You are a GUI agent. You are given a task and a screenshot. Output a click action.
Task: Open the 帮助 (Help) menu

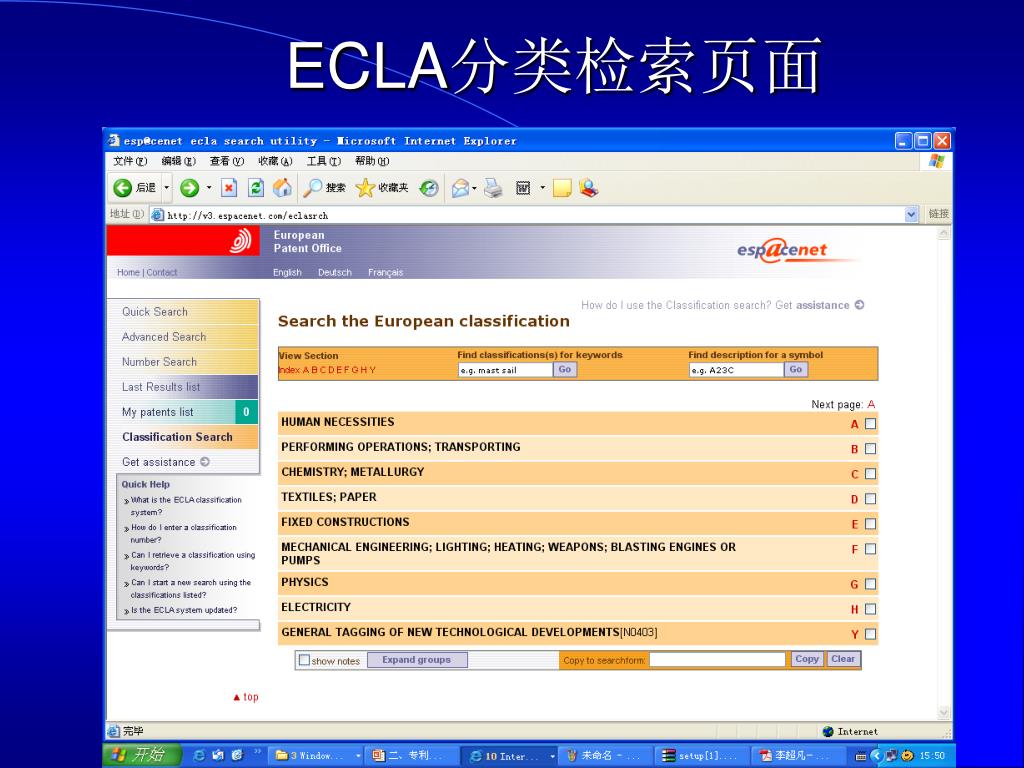coord(372,161)
